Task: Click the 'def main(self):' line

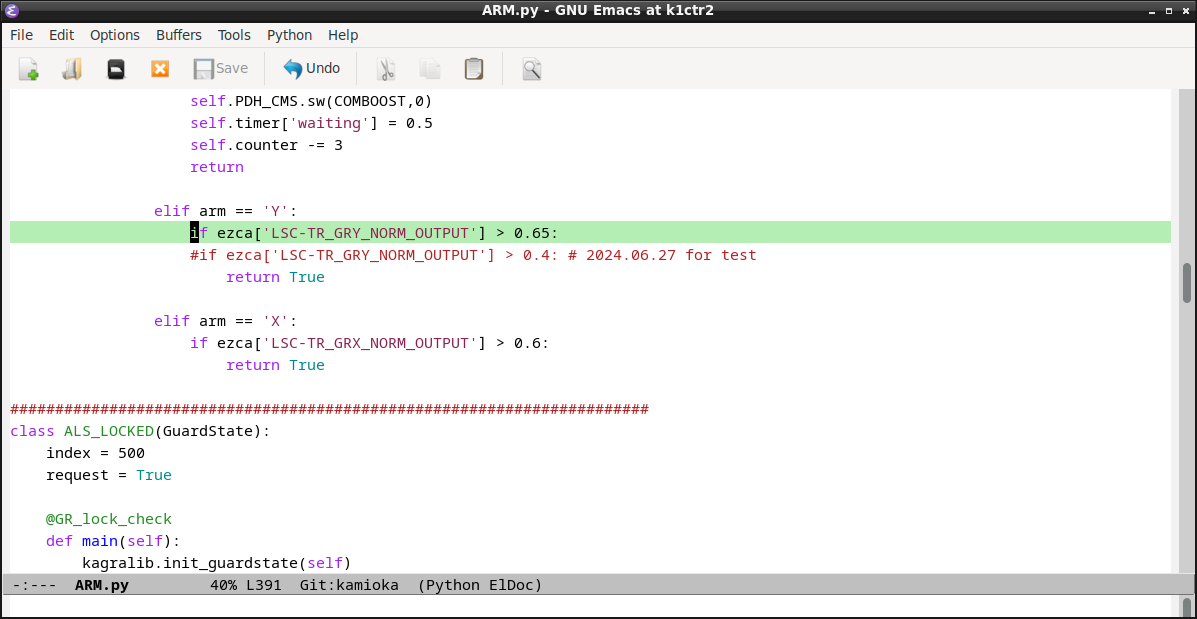Action: 113,541
